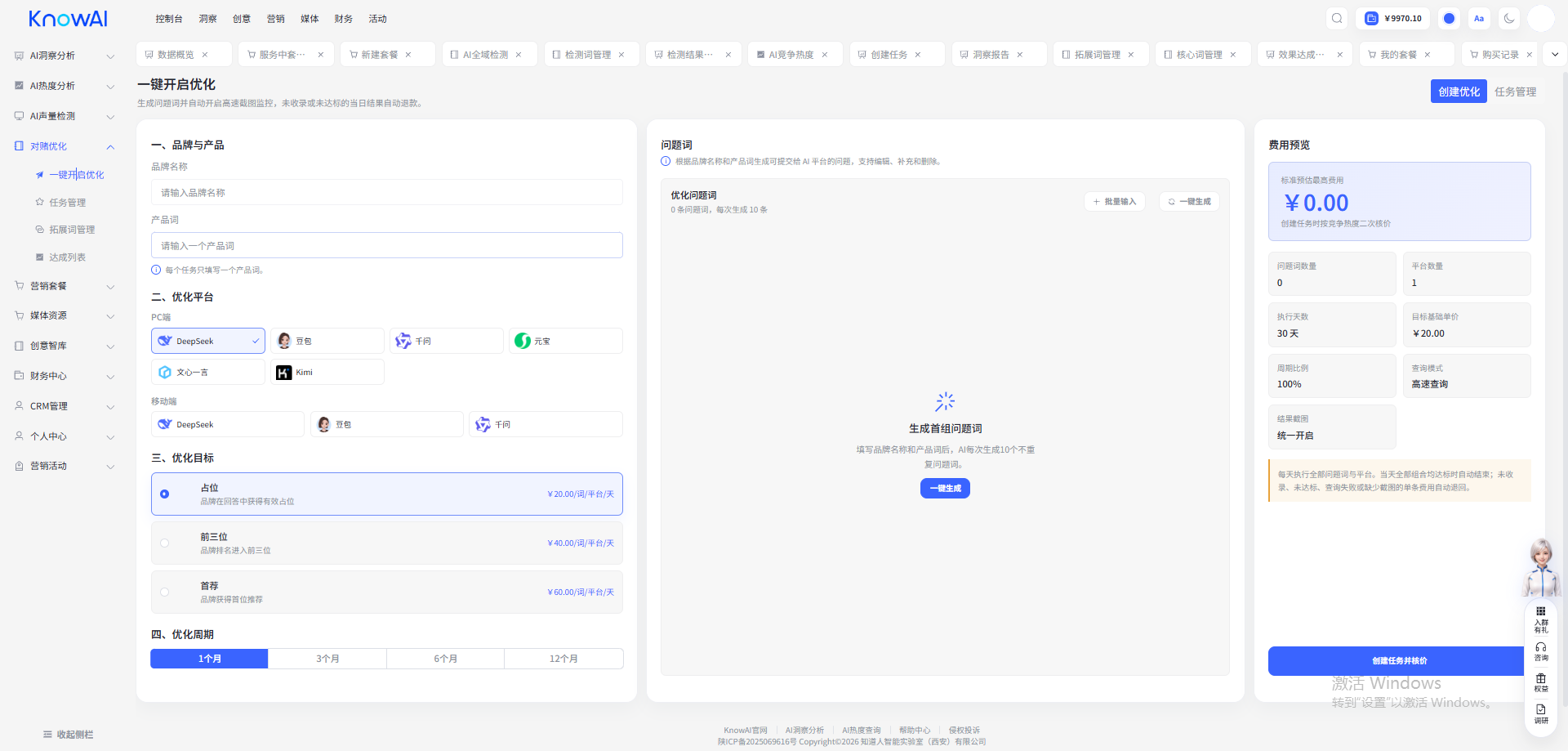Select 移动端 DeepSeek platform option
1568x751 pixels.
pos(228,424)
